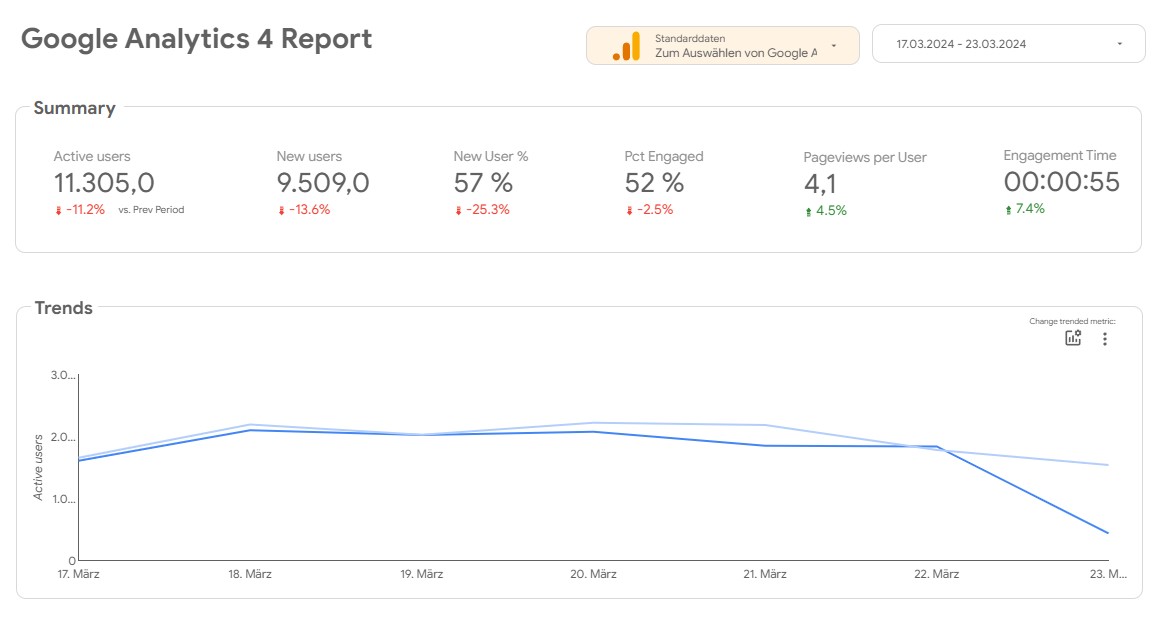The image size is (1169, 643).
Task: Click the dark blue line's endpoint at 23. März
Action: click(1108, 533)
